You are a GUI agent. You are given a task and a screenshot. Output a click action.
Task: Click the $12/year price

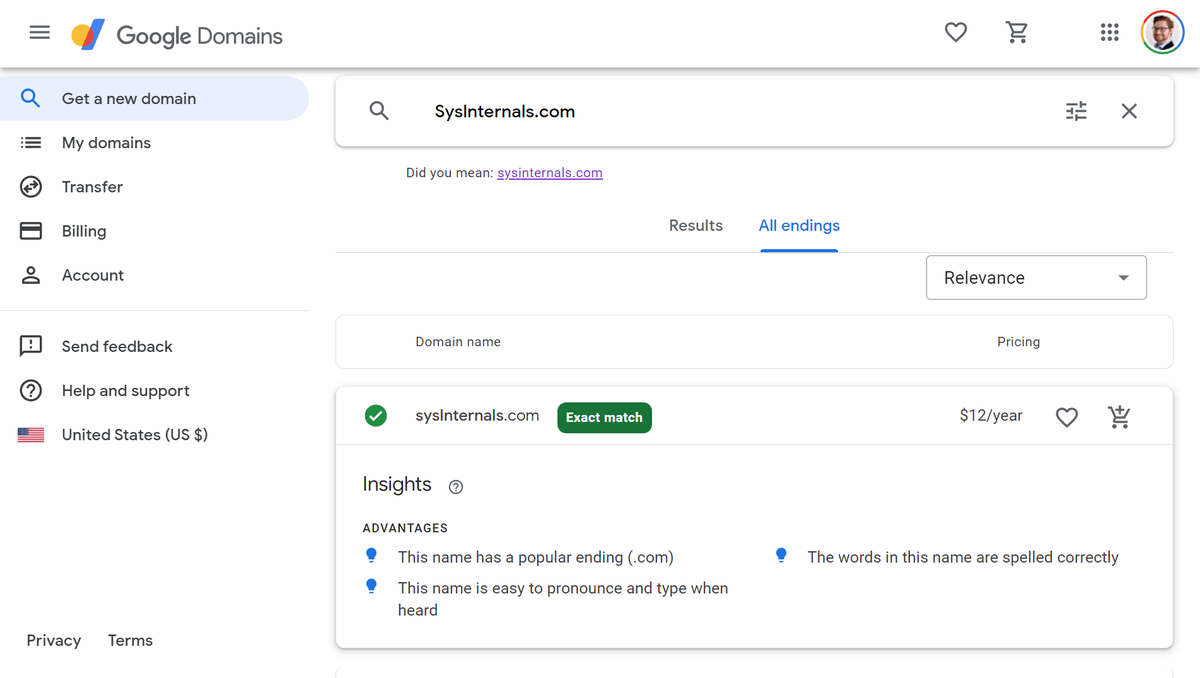[991, 416]
